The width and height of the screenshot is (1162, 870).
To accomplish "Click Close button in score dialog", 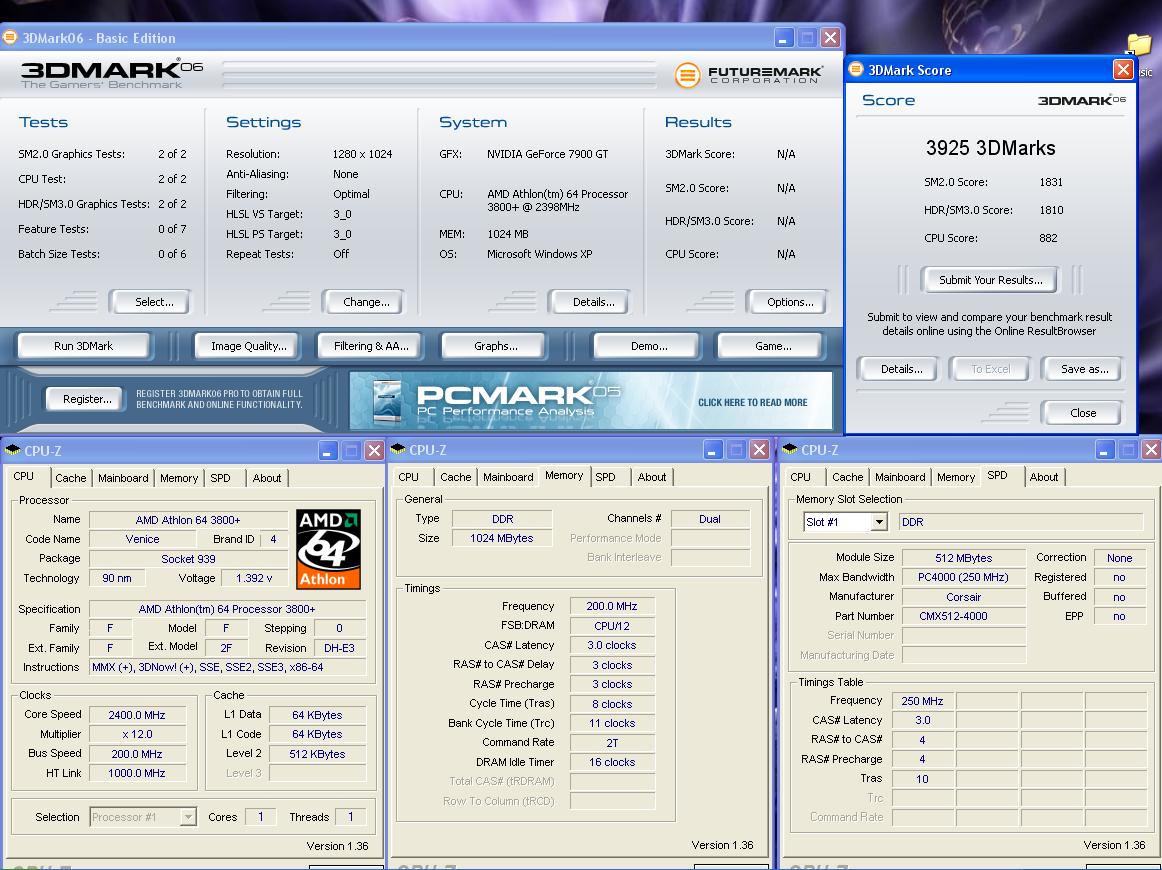I will coord(1081,413).
